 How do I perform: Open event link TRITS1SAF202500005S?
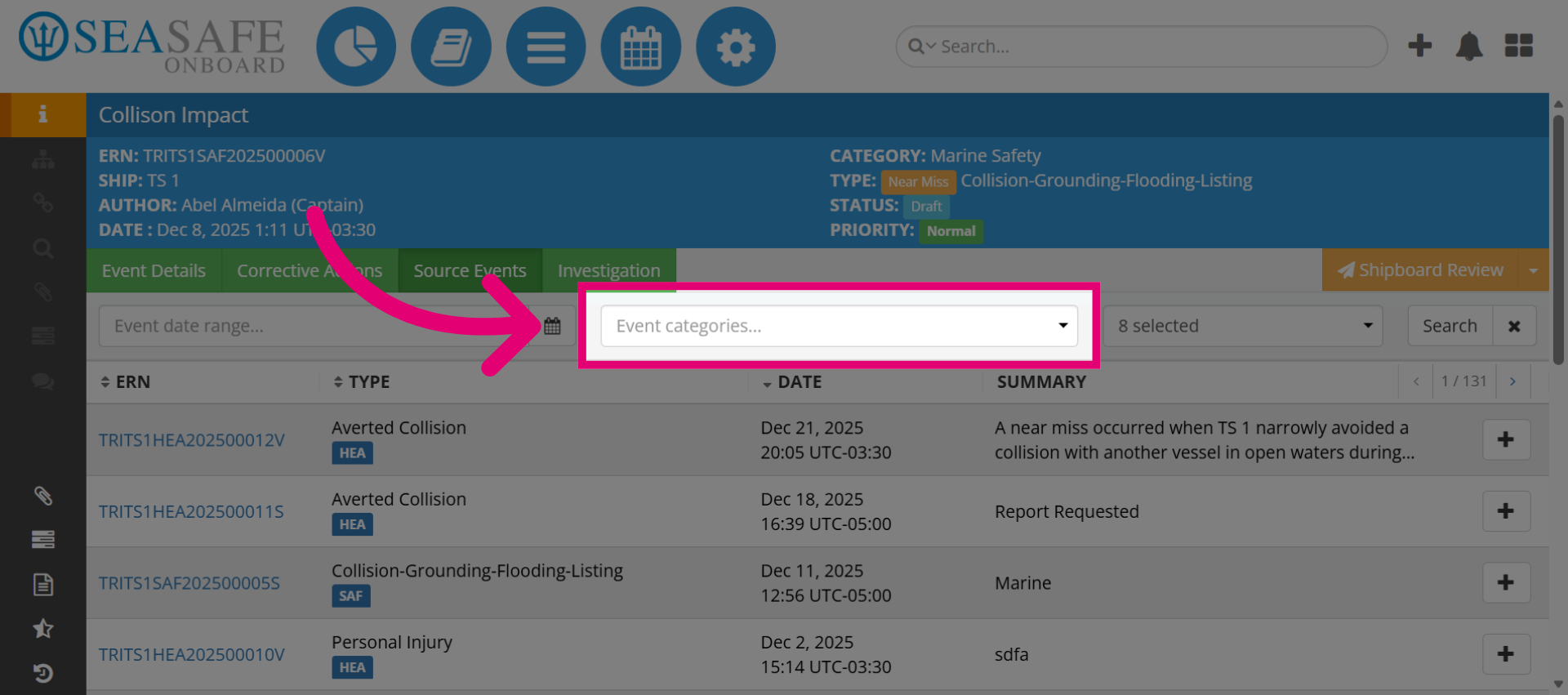(x=189, y=583)
